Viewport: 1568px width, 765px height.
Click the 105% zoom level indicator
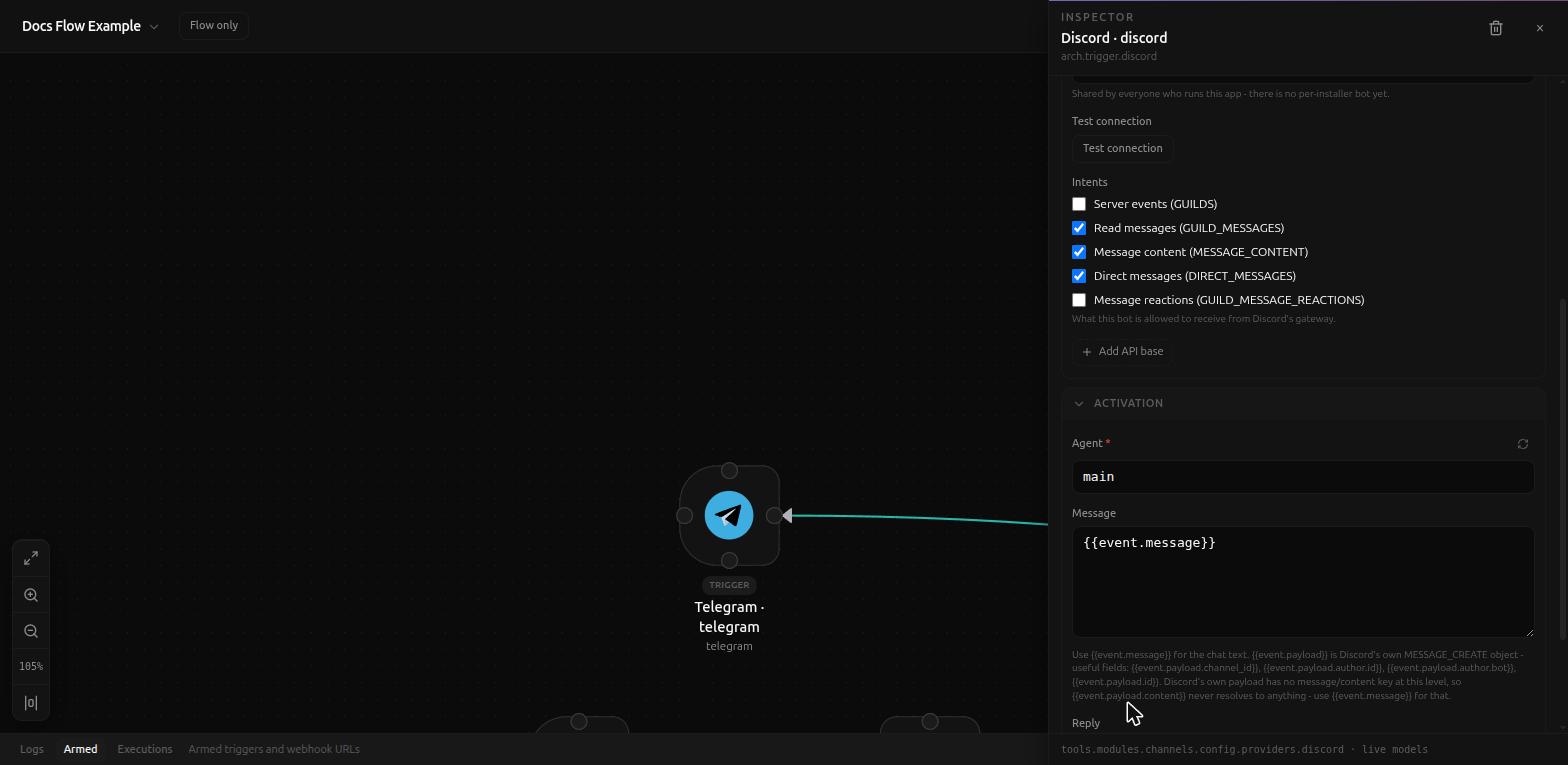click(x=31, y=666)
